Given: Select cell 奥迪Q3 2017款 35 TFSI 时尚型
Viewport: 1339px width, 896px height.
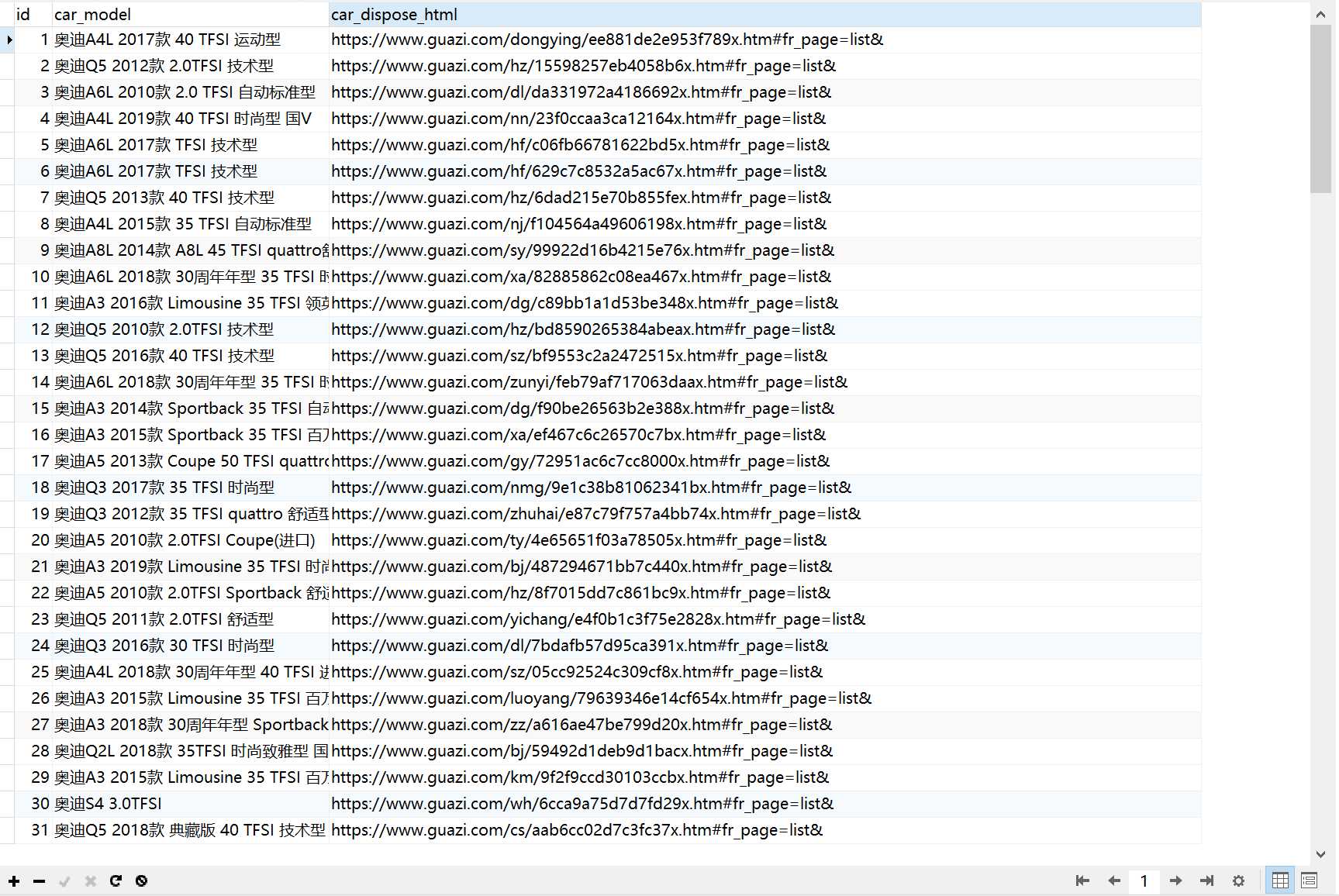Looking at the screenshot, I should 190,488.
